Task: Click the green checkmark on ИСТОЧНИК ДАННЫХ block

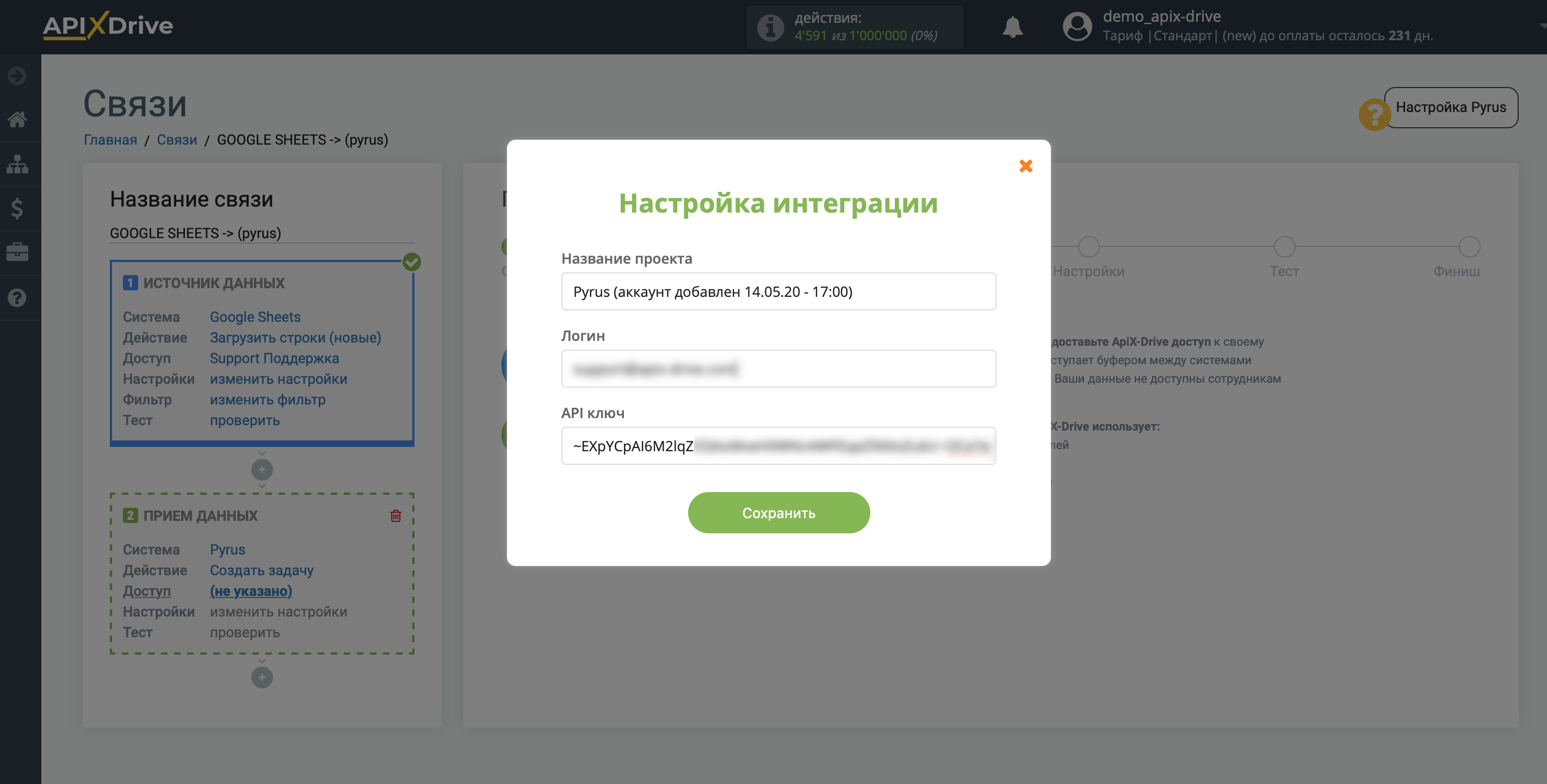Action: [x=411, y=262]
